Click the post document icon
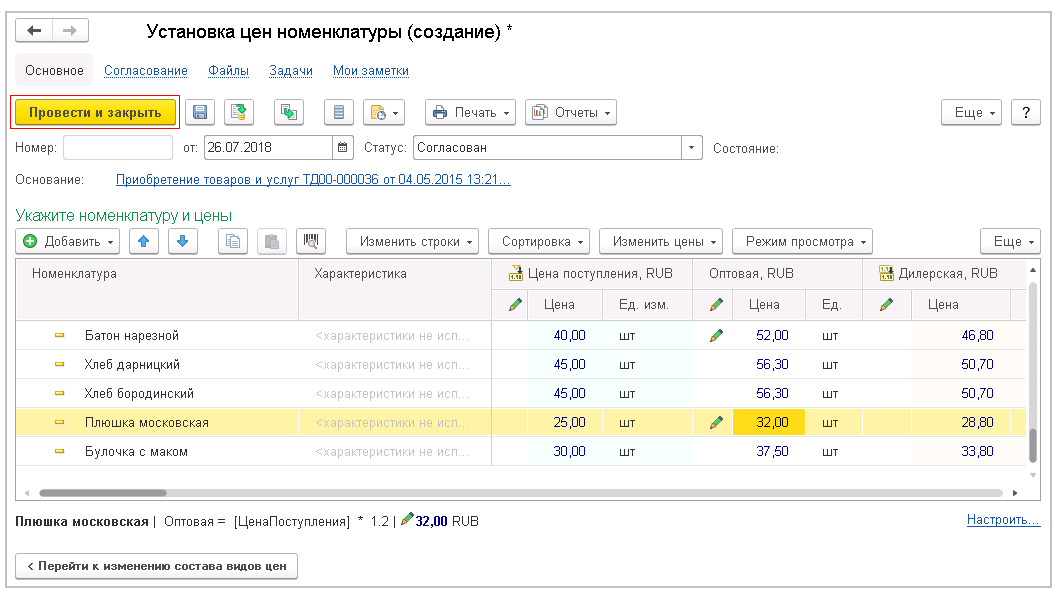Screen dimensions: 1059x596 pos(238,112)
